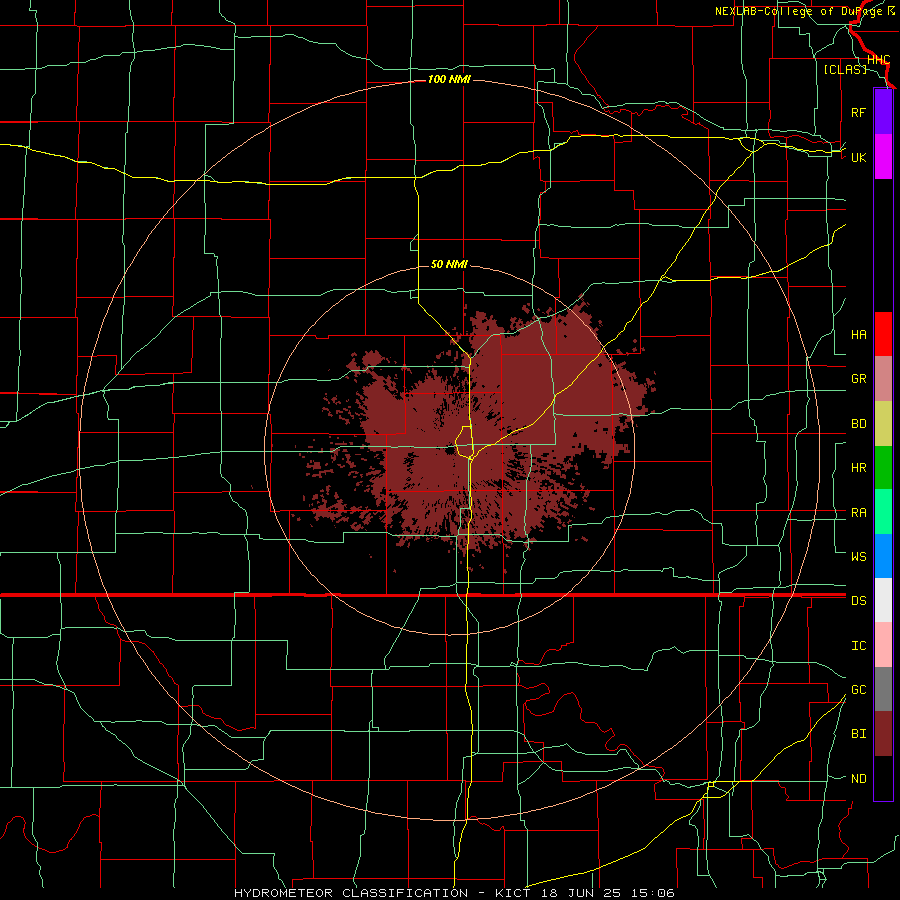Click the red HA color swatch in legend
Viewport: 900px width, 900px height.
[883, 334]
